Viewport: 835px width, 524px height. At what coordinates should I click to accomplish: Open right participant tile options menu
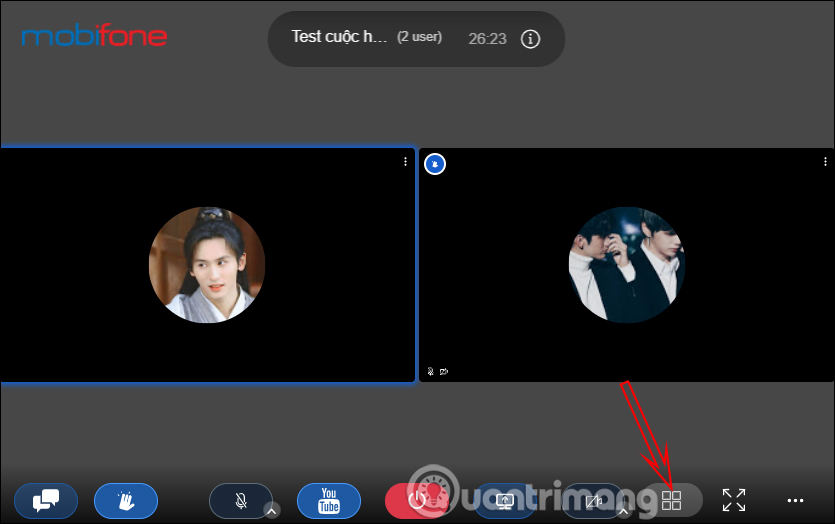click(825, 161)
